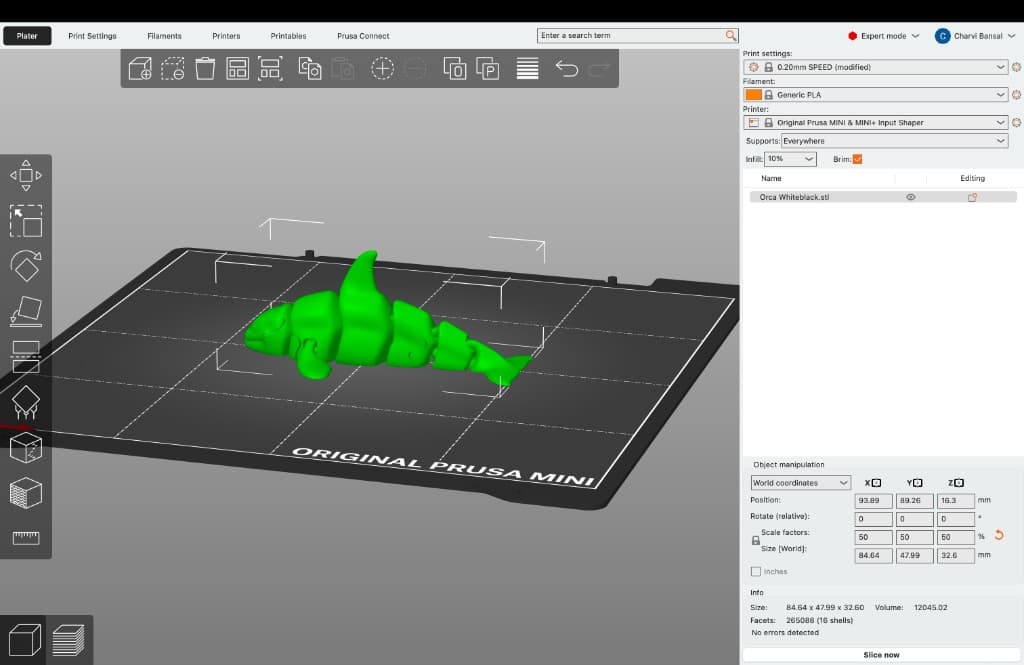Image resolution: width=1024 pixels, height=665 pixels.
Task: Open the Print settings preset dropdown
Action: [x=875, y=67]
